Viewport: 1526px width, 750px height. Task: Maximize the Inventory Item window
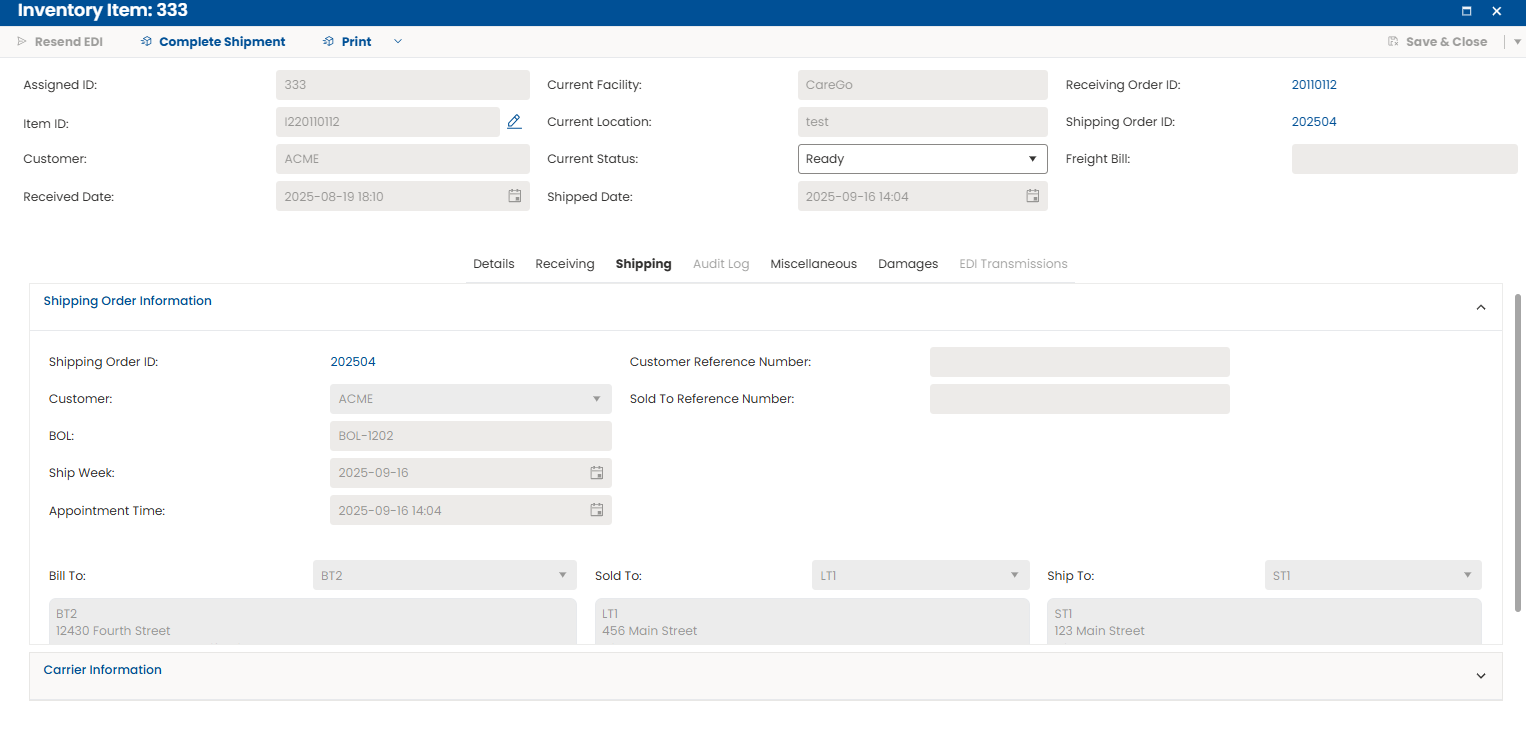tap(1467, 11)
